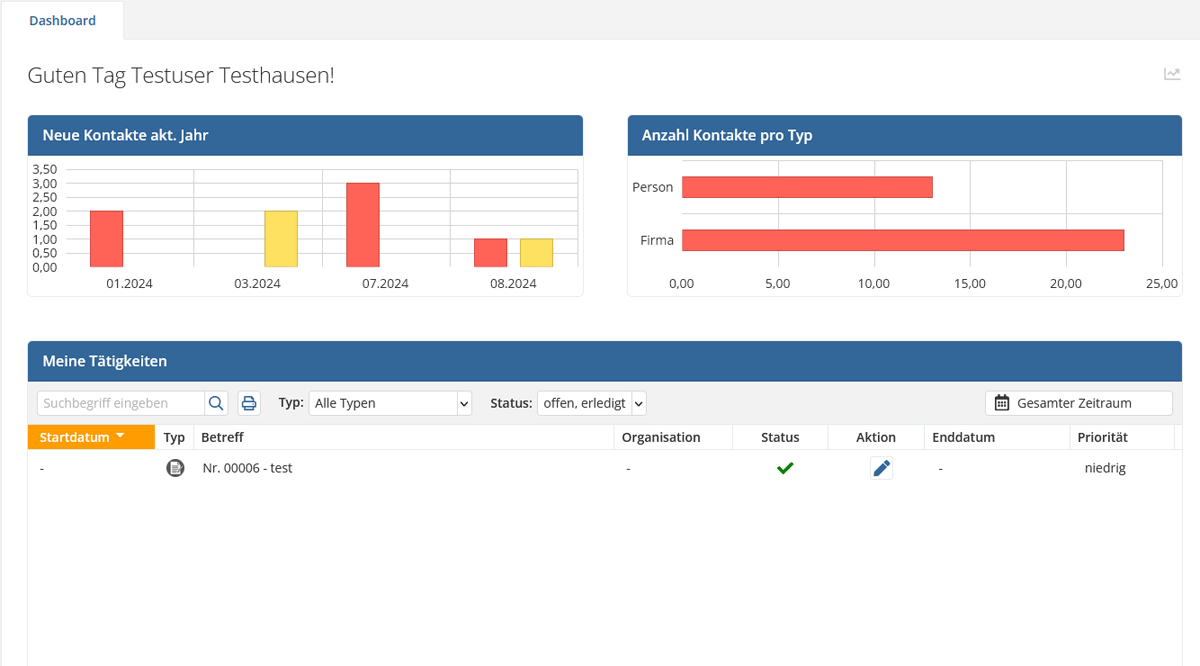The width and height of the screenshot is (1200, 666).
Task: Click the edit pencil in Aktion column
Action: tap(881, 468)
